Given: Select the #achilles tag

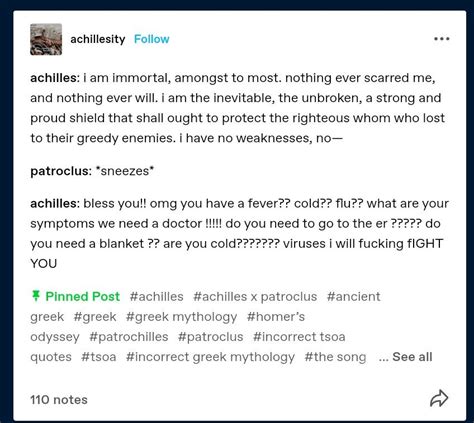Looking at the screenshot, I should (x=157, y=296).
